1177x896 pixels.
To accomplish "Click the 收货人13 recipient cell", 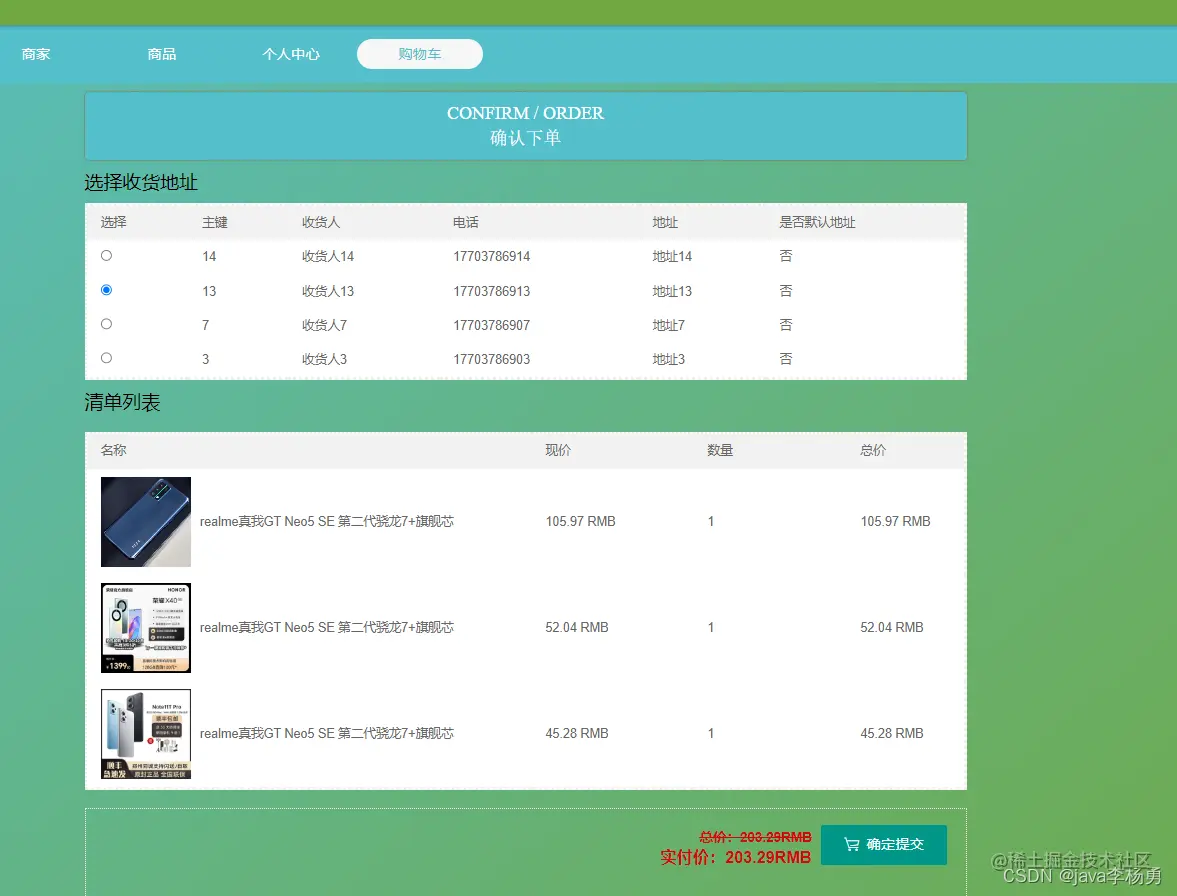I will (328, 291).
